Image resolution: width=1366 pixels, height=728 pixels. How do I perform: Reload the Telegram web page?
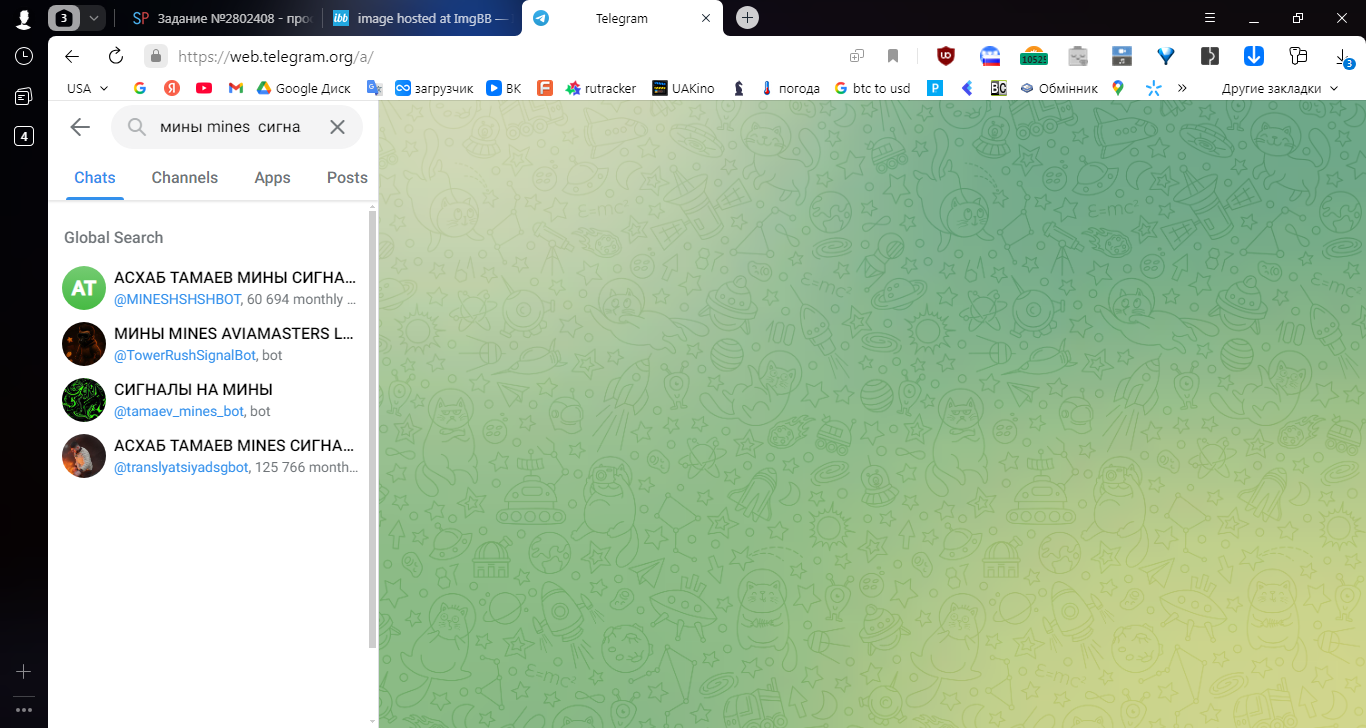[116, 56]
